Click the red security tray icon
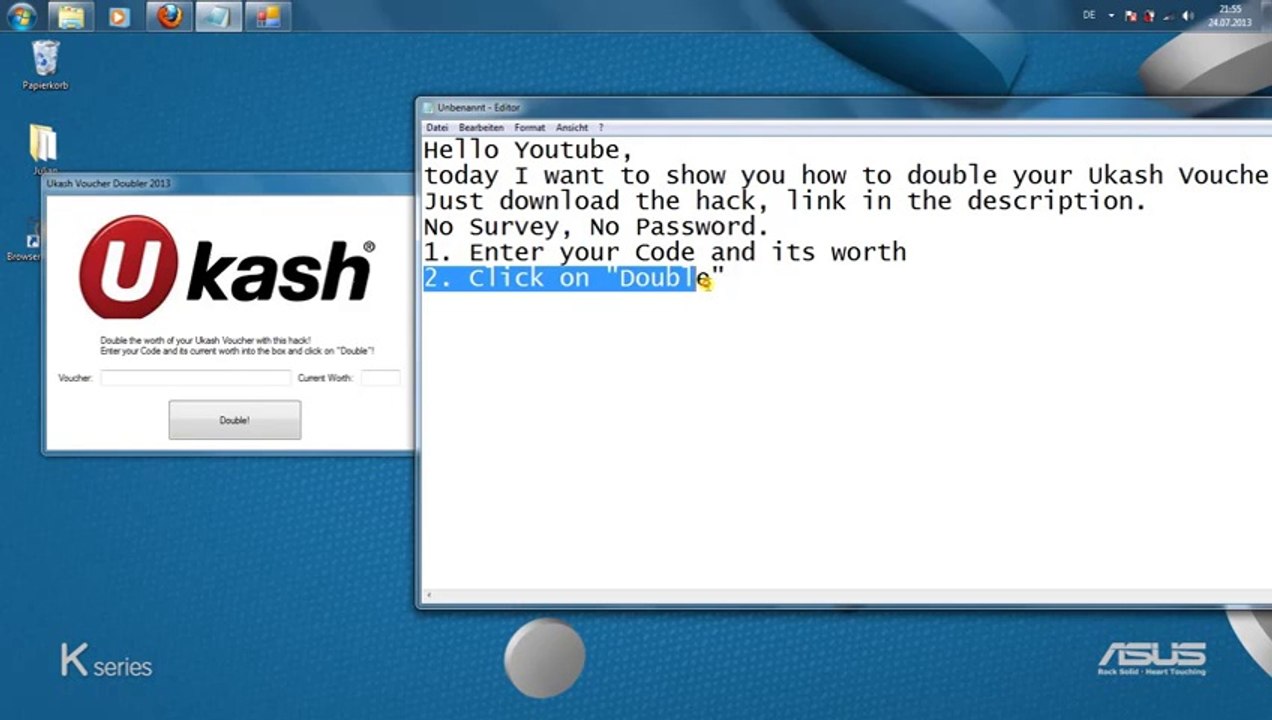Screen dimensions: 1272x720 click(1150, 16)
